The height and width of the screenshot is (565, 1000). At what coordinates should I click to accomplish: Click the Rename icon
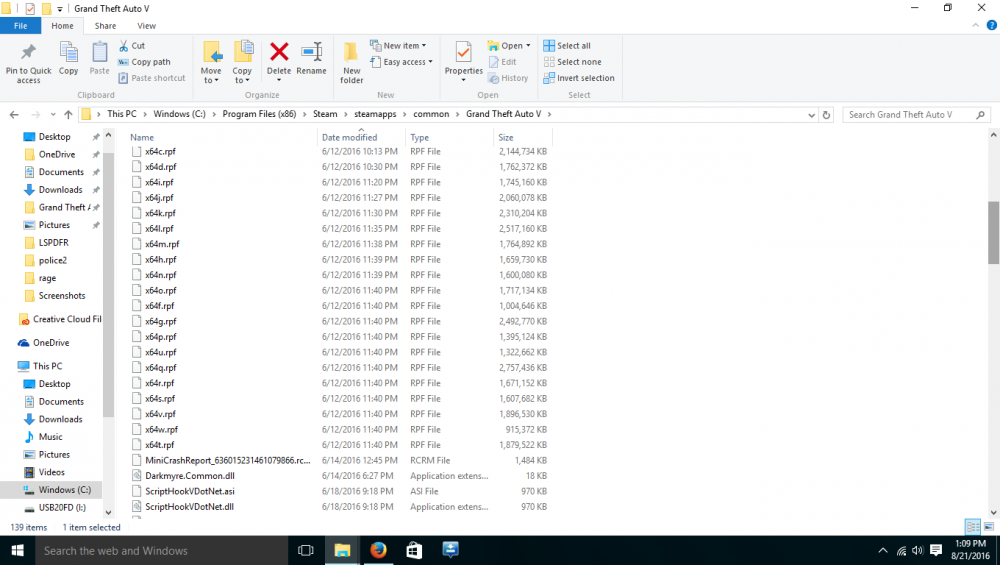pos(311,52)
